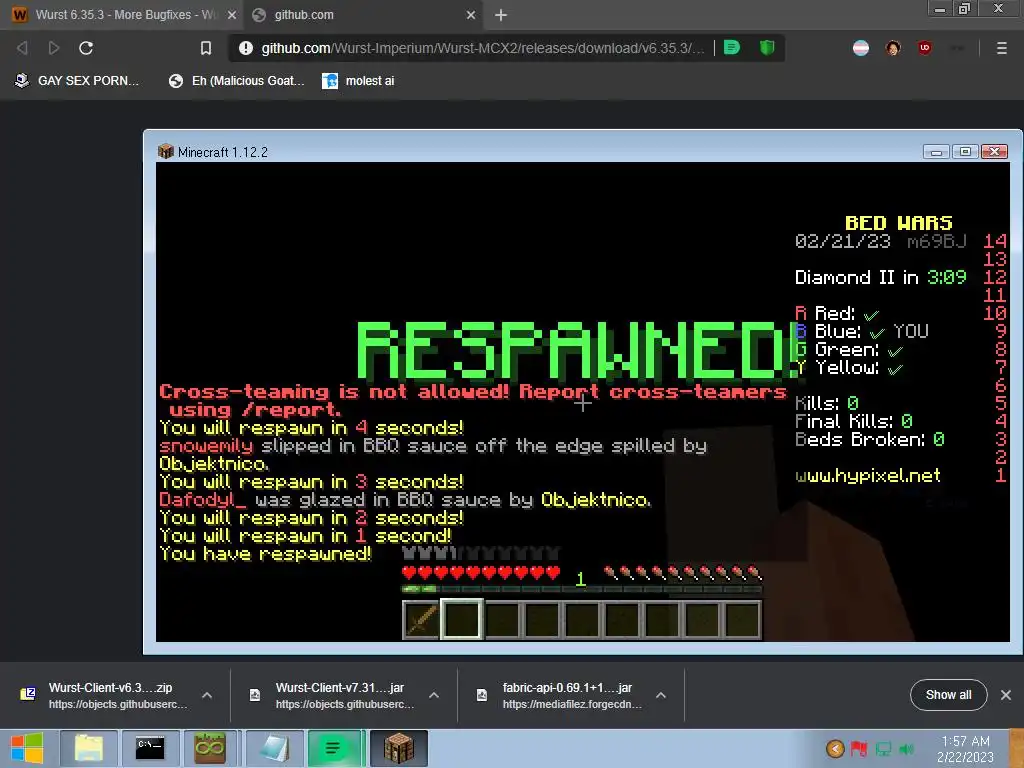Go back in browser history
The image size is (1024, 768).
pos(22,48)
